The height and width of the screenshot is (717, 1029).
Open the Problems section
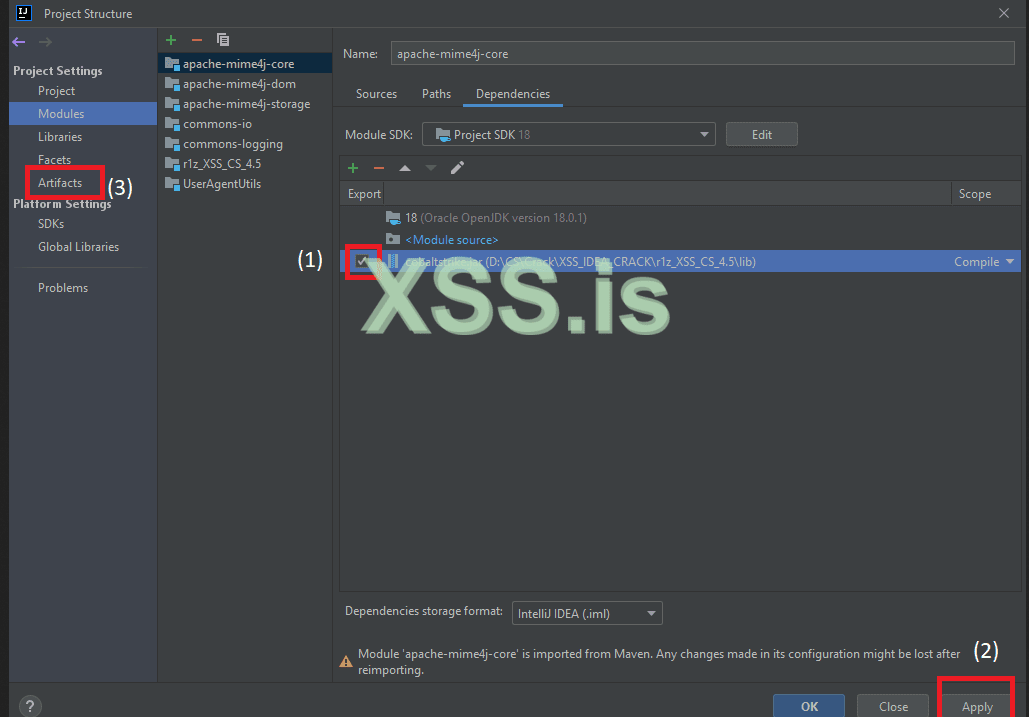[x=62, y=287]
